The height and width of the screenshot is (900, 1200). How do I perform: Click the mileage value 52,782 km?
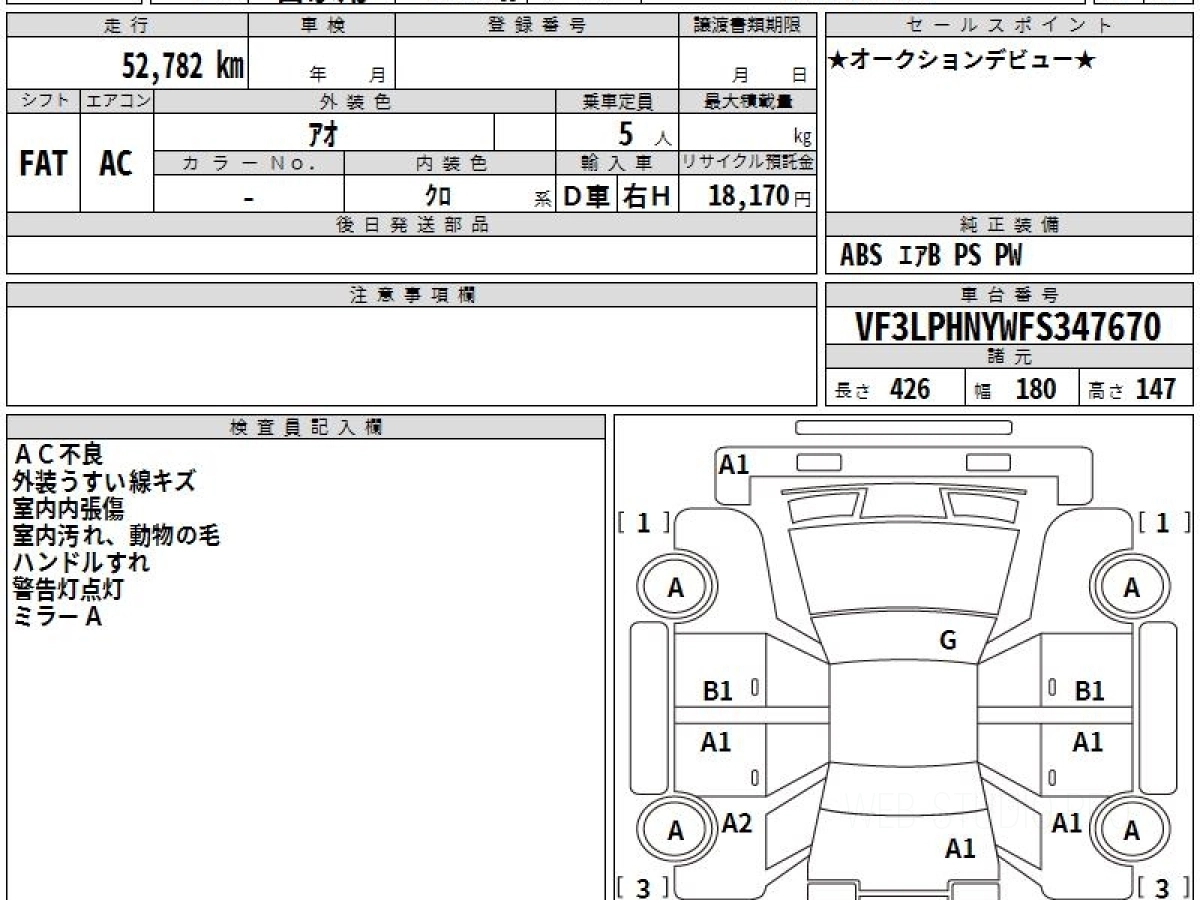click(183, 65)
